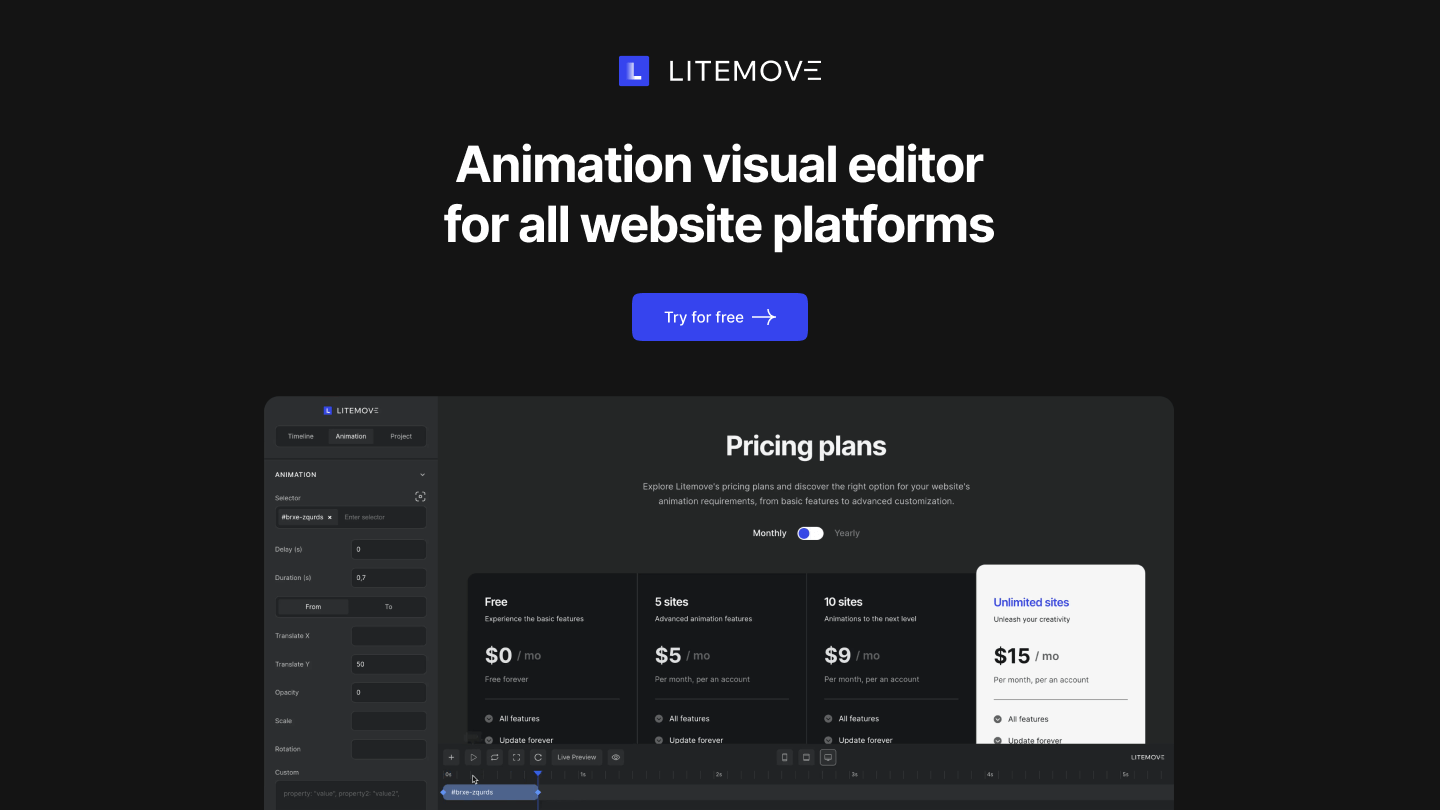Select the mobile device preview icon
Viewport: 1440px width, 810px height.
click(785, 757)
